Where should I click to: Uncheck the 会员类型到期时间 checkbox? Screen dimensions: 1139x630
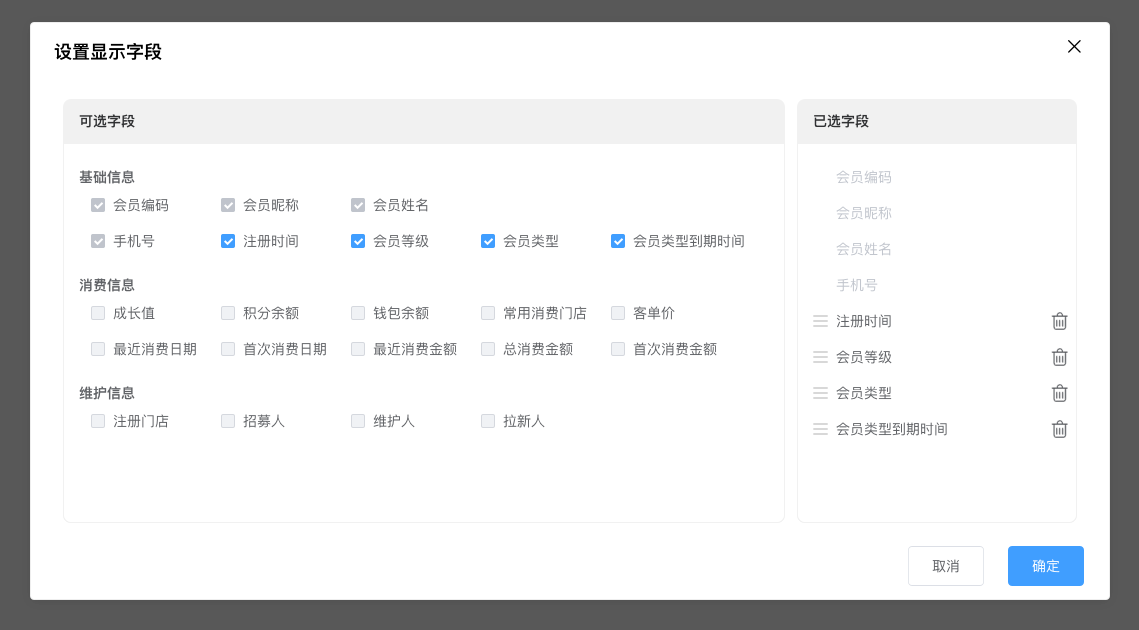618,241
